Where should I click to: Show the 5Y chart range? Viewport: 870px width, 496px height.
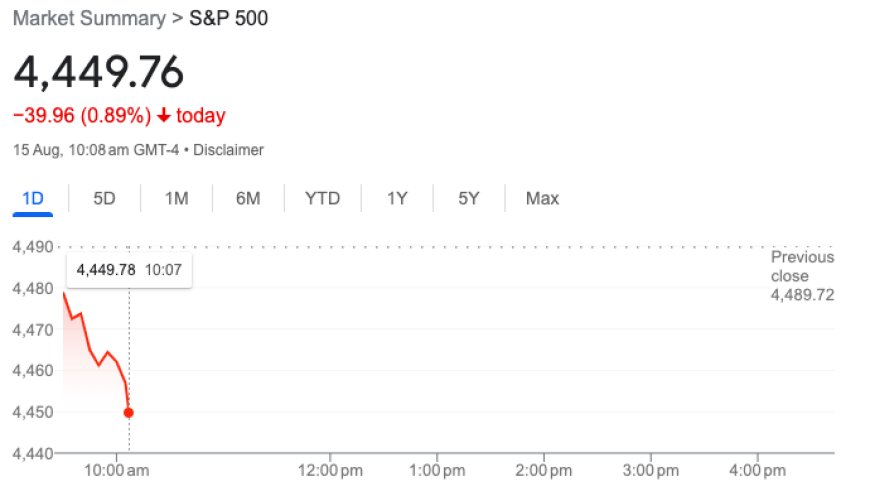click(469, 198)
